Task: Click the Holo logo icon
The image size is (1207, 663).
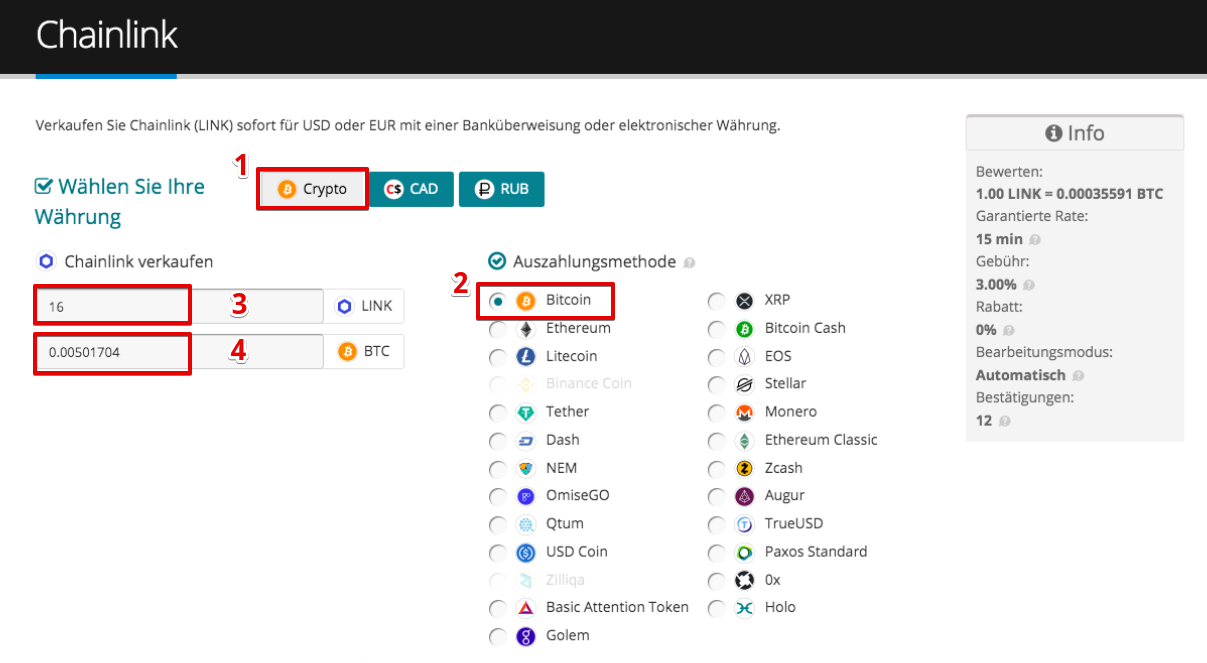Action: 744,608
